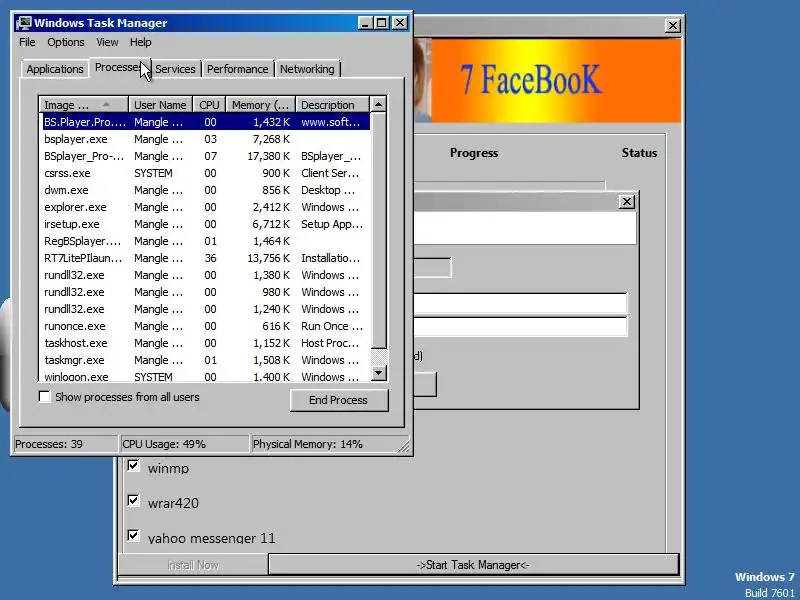The width and height of the screenshot is (800, 600).
Task: Select the RegBSplayer process row
Action: 205,241
